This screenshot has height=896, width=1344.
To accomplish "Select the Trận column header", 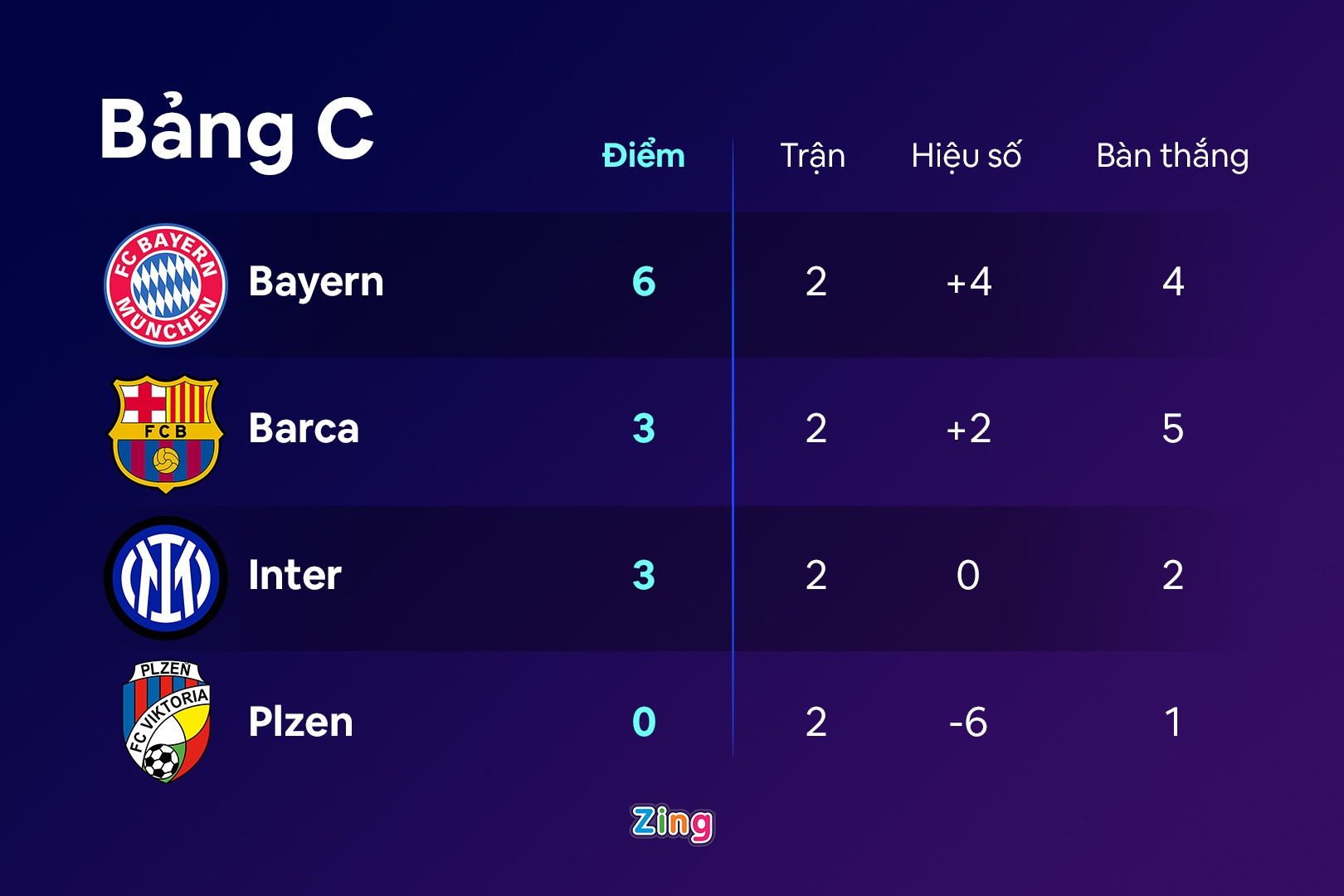I will point(813,156).
